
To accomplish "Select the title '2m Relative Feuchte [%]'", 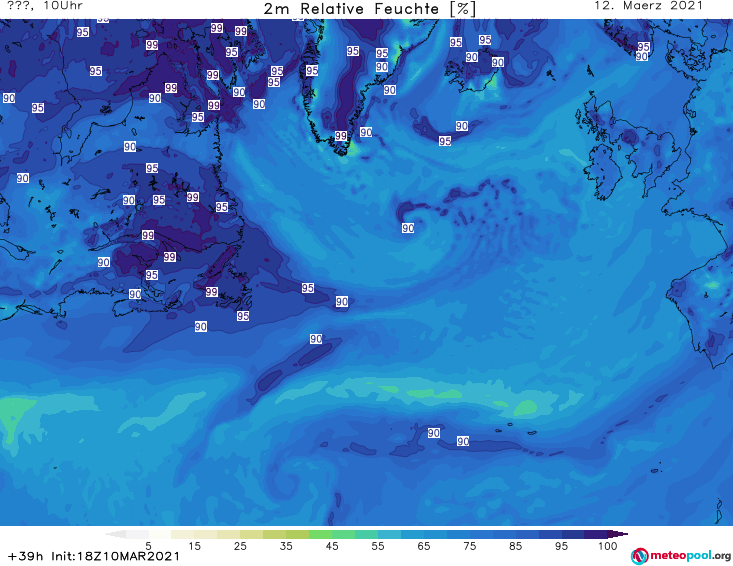I will pos(369,9).
